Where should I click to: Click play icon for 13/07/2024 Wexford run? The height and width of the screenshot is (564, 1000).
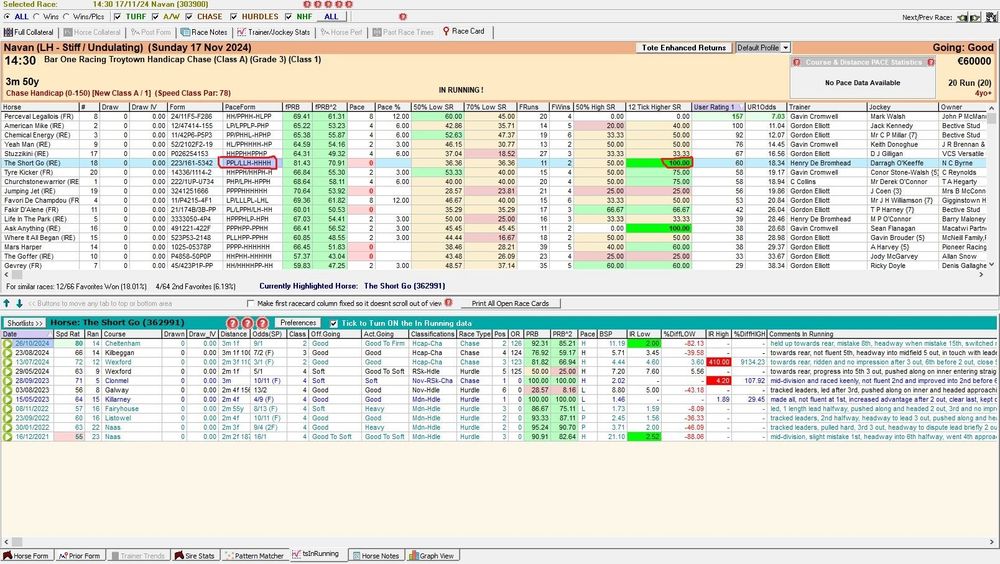(x=8, y=362)
